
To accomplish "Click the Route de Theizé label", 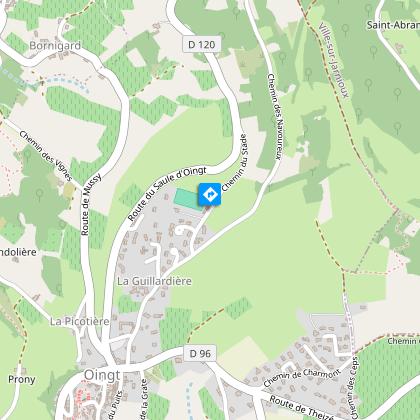I will coord(302,408).
